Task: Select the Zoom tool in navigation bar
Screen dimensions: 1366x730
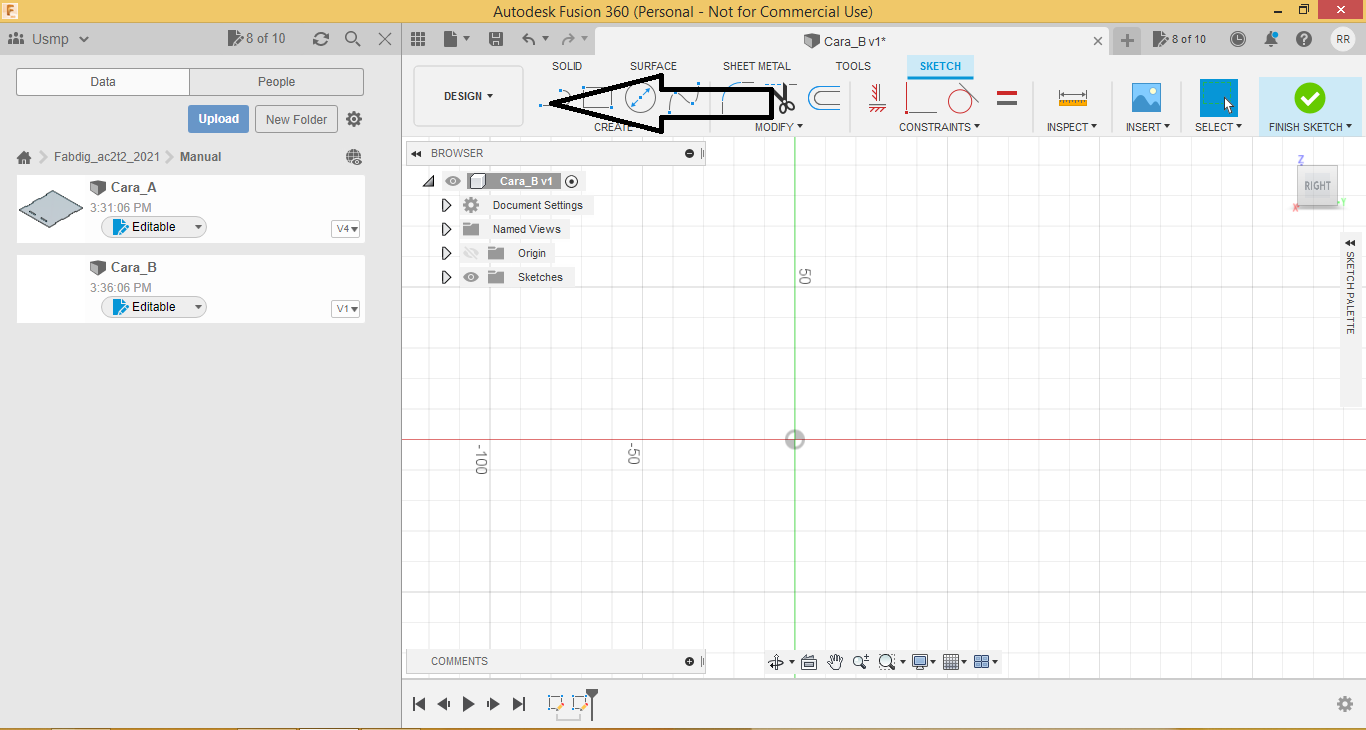Action: coord(860,662)
